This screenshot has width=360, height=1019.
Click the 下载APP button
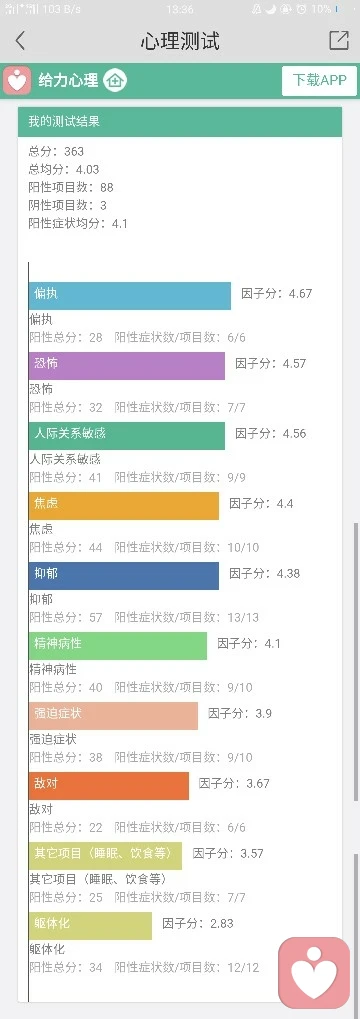point(319,81)
